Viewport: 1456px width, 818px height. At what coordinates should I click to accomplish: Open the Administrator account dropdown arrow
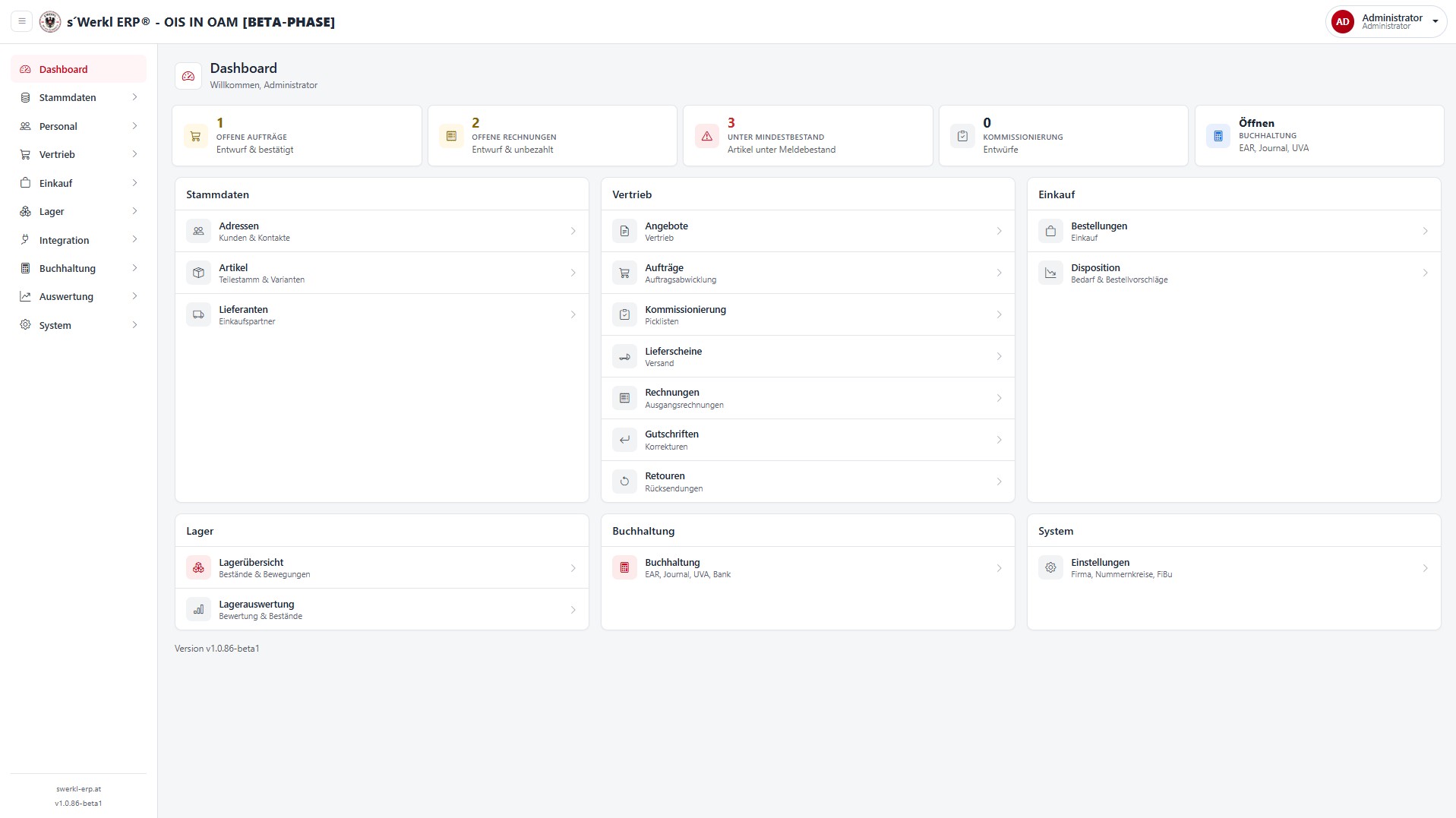[x=1435, y=22]
